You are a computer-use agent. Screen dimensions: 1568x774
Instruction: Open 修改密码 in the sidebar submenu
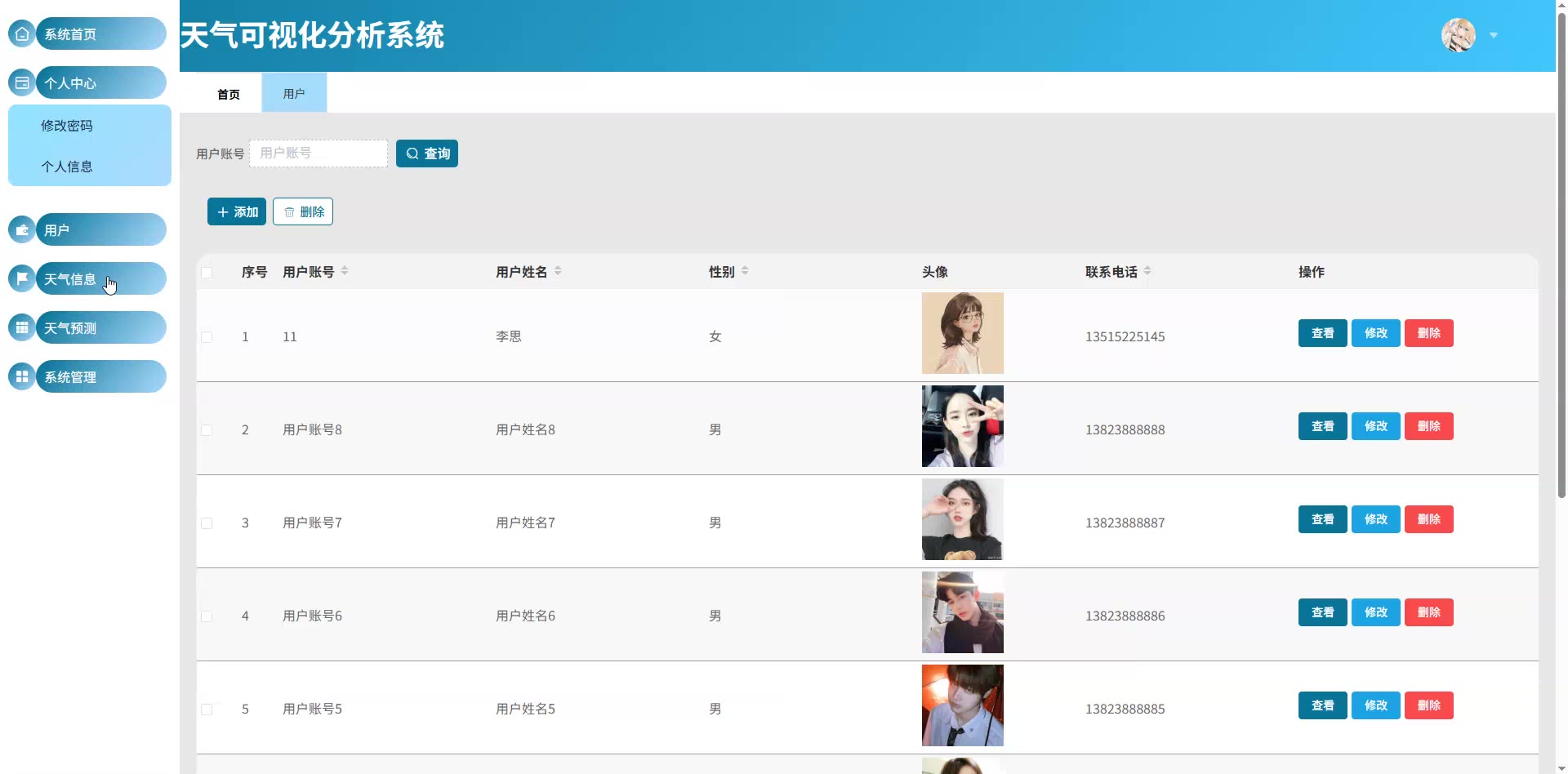67,126
